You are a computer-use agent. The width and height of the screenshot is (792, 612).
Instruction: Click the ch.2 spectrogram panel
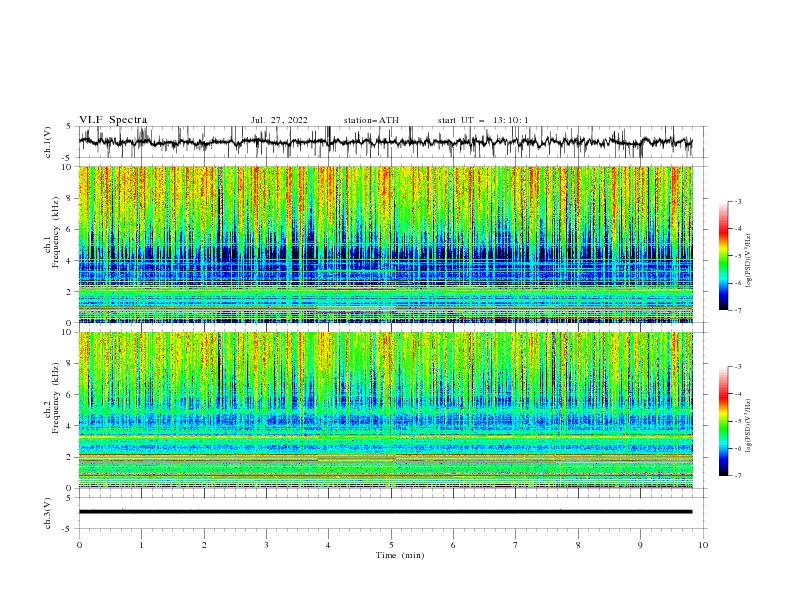coord(386,410)
